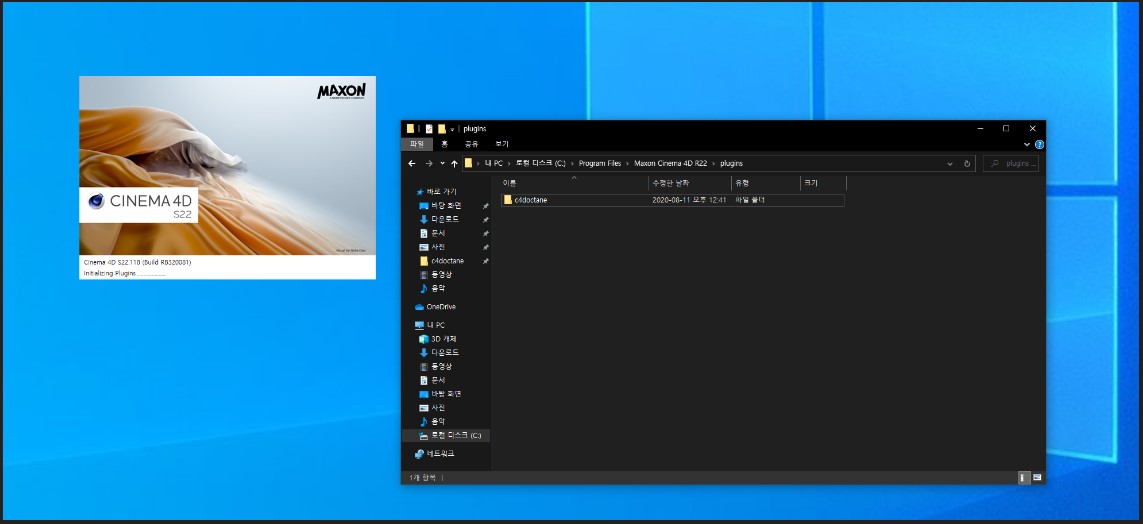This screenshot has height=524, width=1143.
Task: Go forward with the right arrow
Action: (x=429, y=164)
